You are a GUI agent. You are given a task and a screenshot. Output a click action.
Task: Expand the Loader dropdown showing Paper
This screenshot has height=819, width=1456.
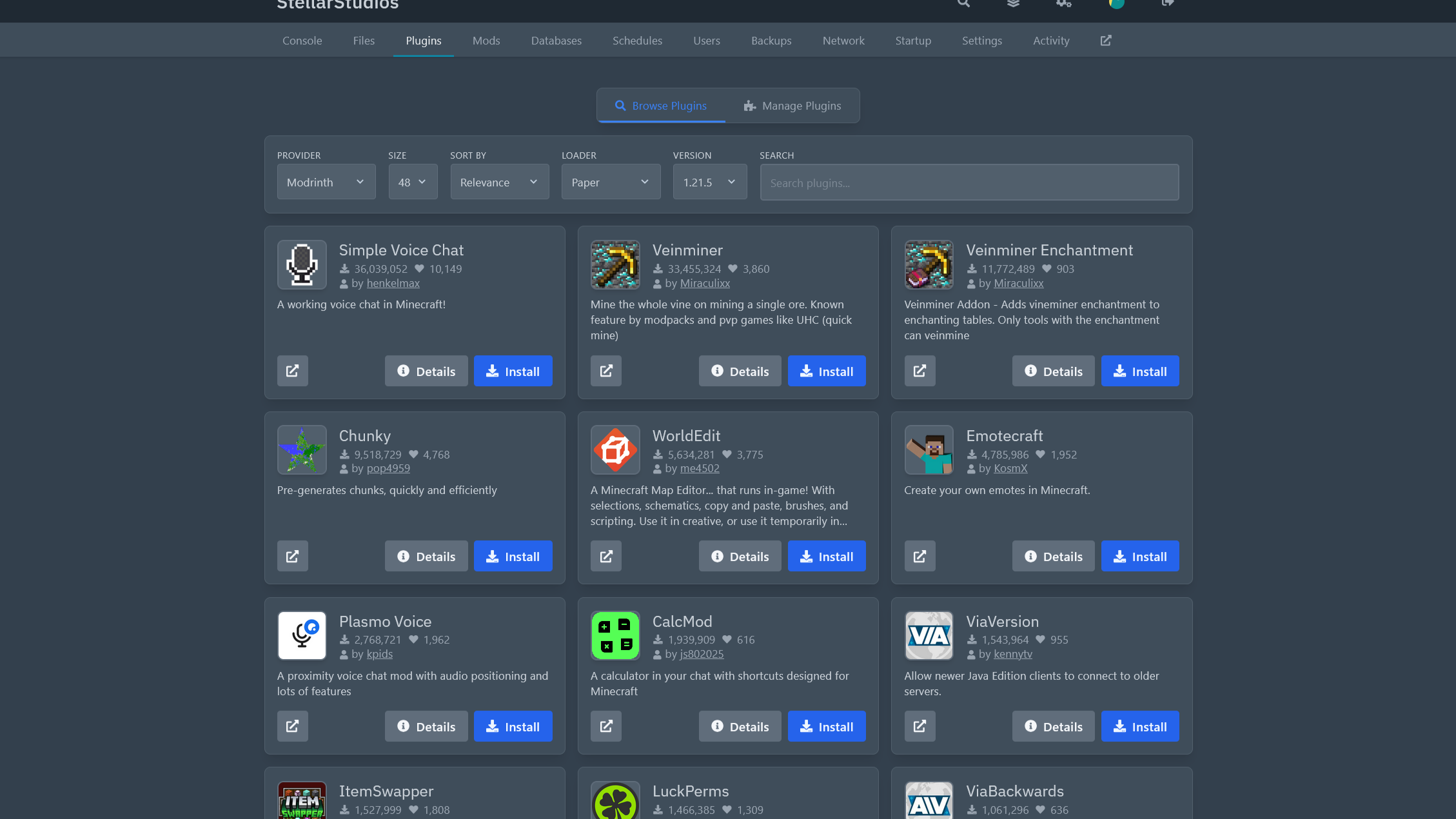[610, 182]
